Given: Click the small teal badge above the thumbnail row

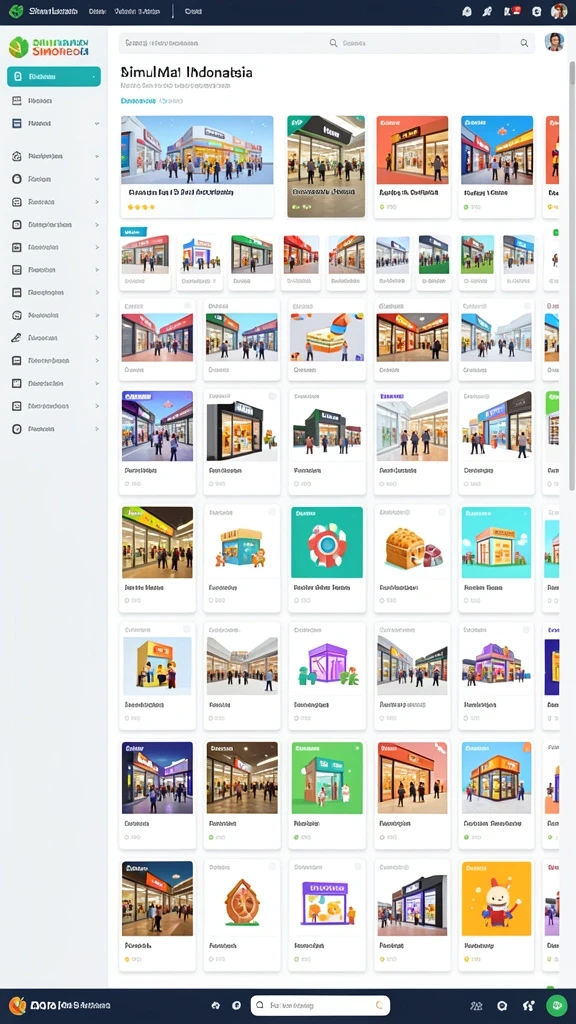Looking at the screenshot, I should (x=134, y=231).
